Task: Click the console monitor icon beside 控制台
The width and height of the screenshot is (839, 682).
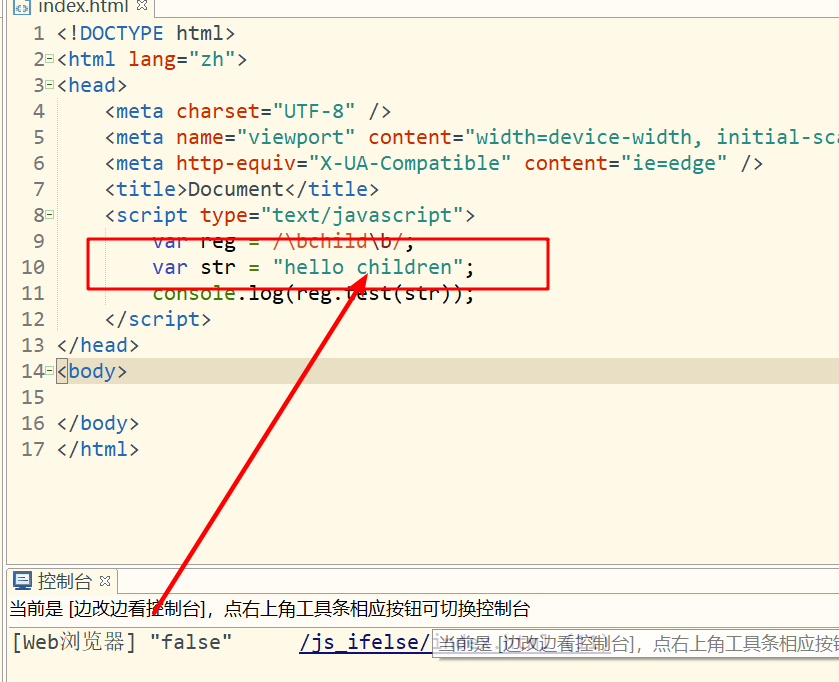Action: [22, 581]
